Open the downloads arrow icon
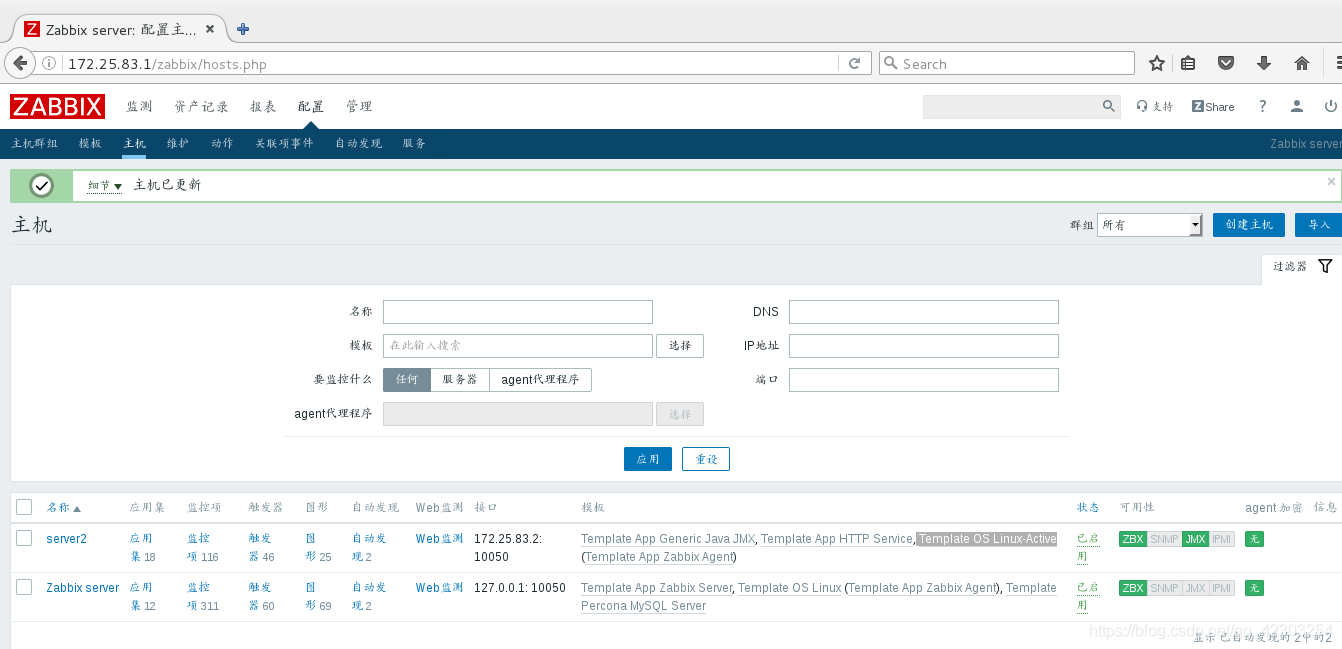This screenshot has height=649, width=1342. tap(1264, 63)
